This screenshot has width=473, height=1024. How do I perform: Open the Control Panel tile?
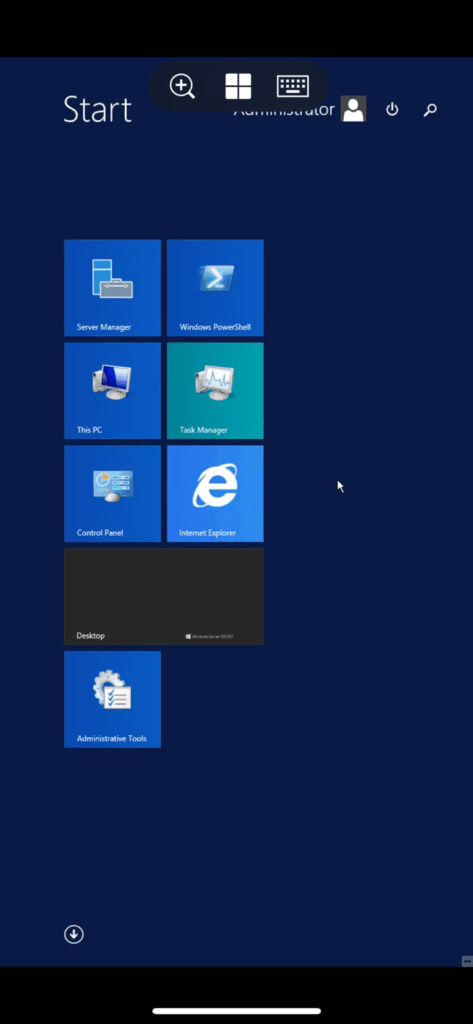[112, 494]
